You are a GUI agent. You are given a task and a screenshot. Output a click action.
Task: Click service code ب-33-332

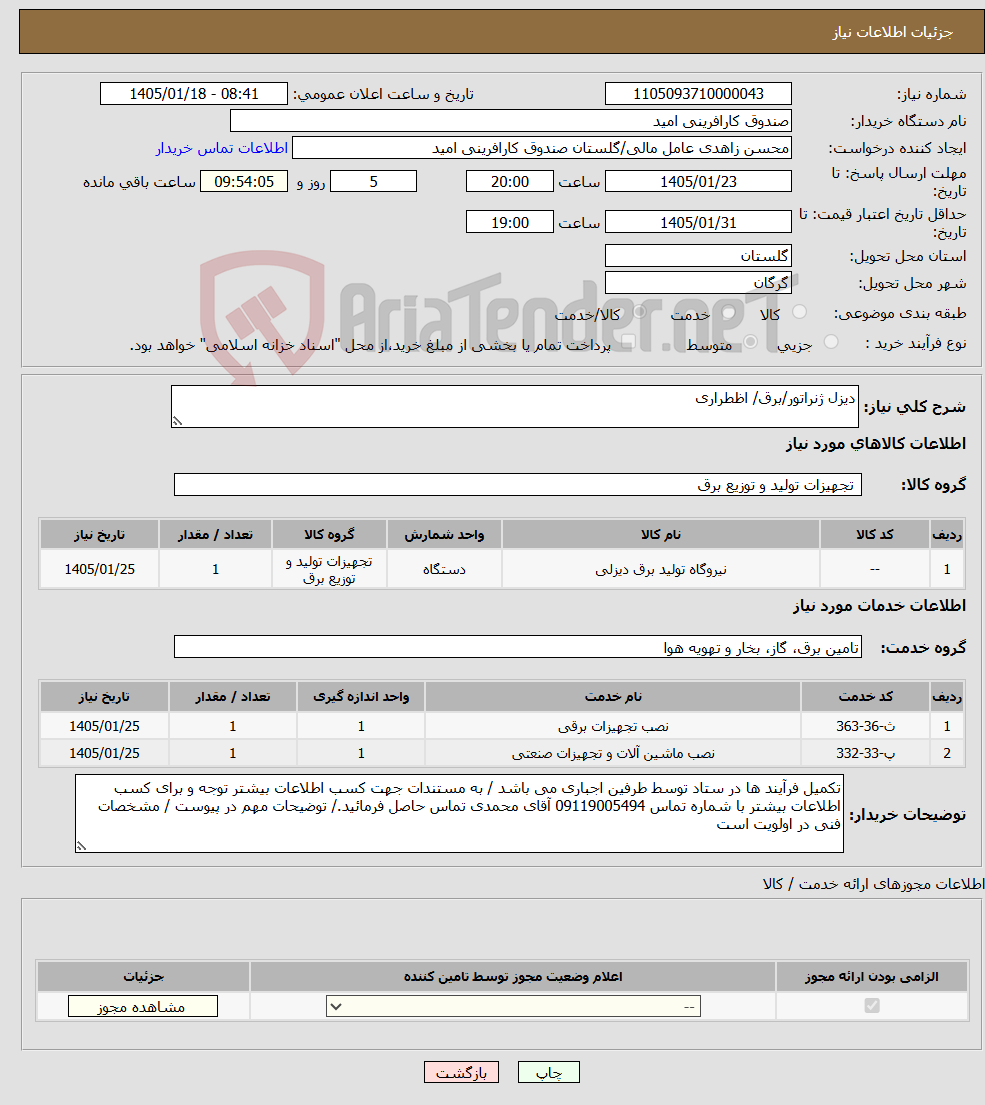tap(865, 753)
